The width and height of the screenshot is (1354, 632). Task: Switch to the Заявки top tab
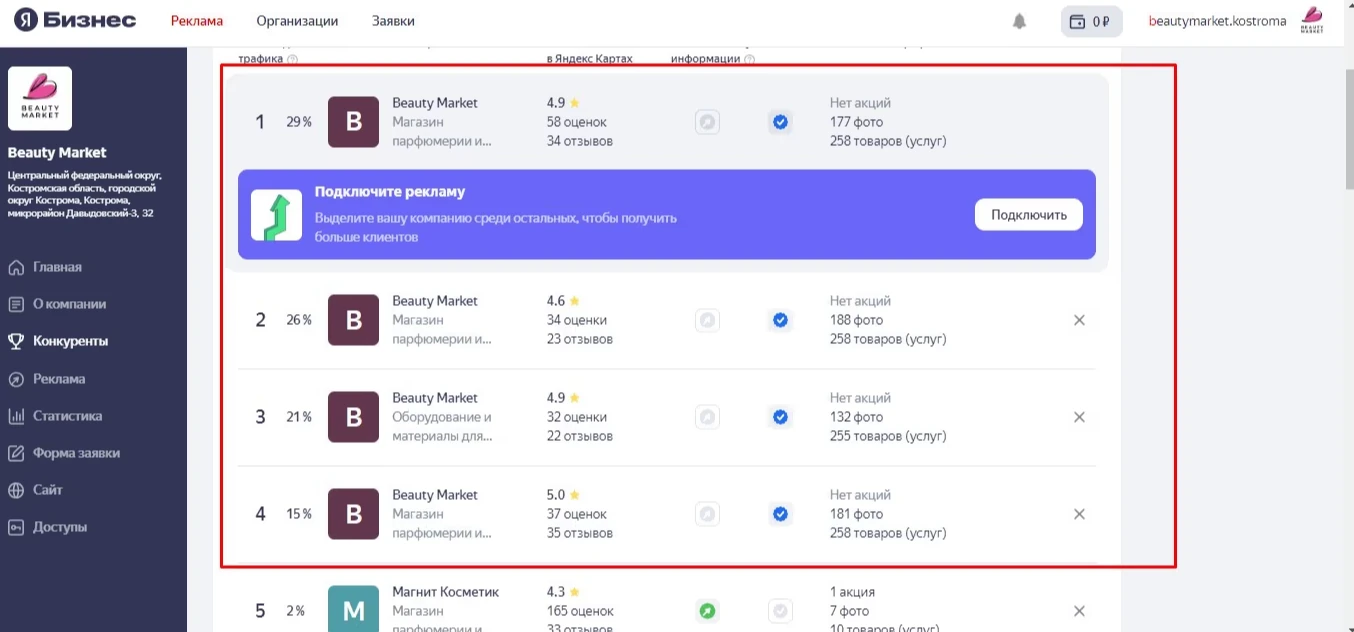pos(393,21)
